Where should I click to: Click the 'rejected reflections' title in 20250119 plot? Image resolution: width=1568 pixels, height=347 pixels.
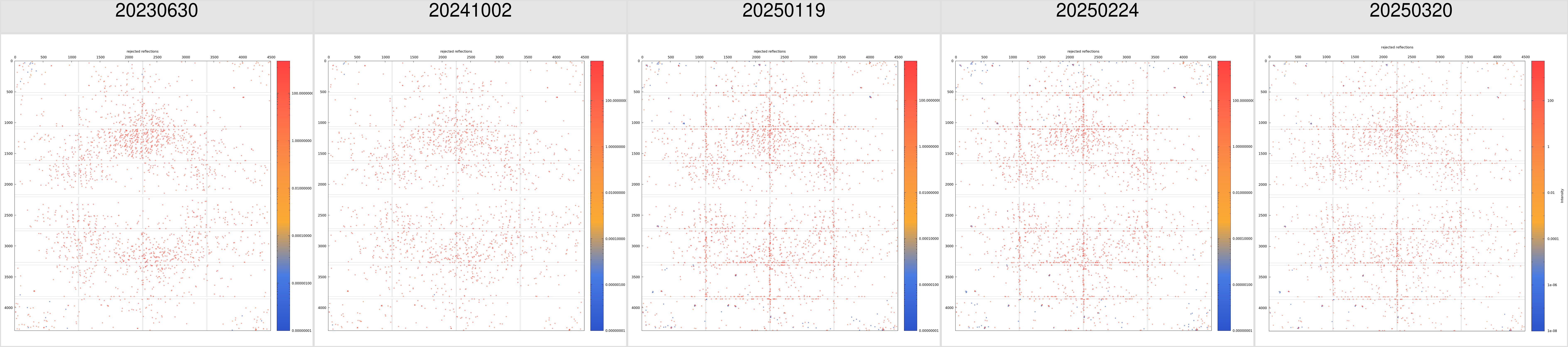click(x=769, y=52)
